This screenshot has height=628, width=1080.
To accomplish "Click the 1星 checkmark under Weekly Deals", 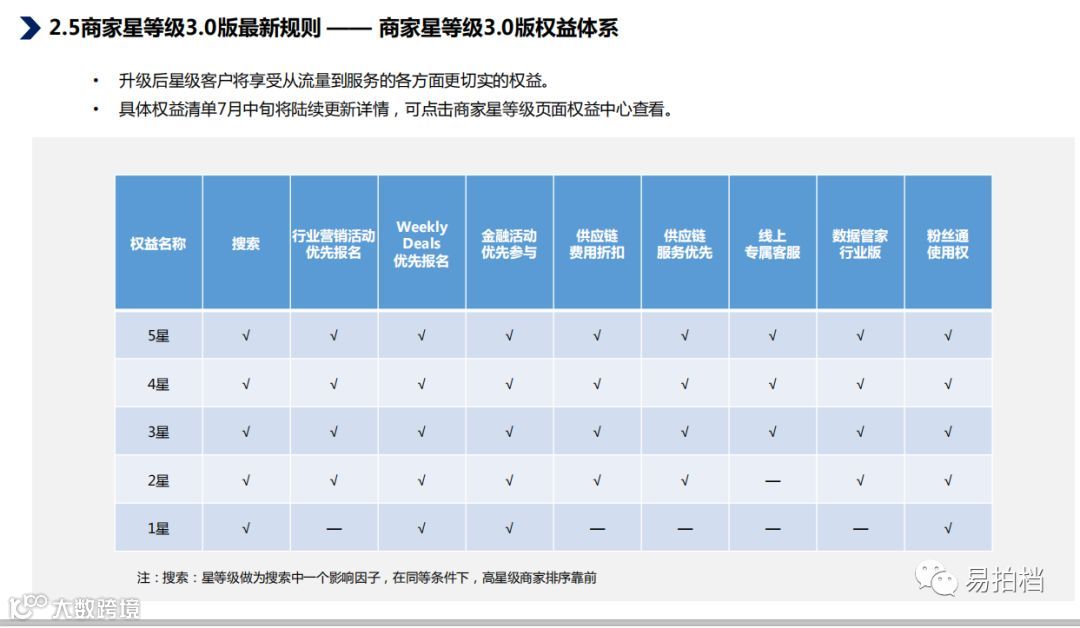I will pyautogui.click(x=422, y=528).
